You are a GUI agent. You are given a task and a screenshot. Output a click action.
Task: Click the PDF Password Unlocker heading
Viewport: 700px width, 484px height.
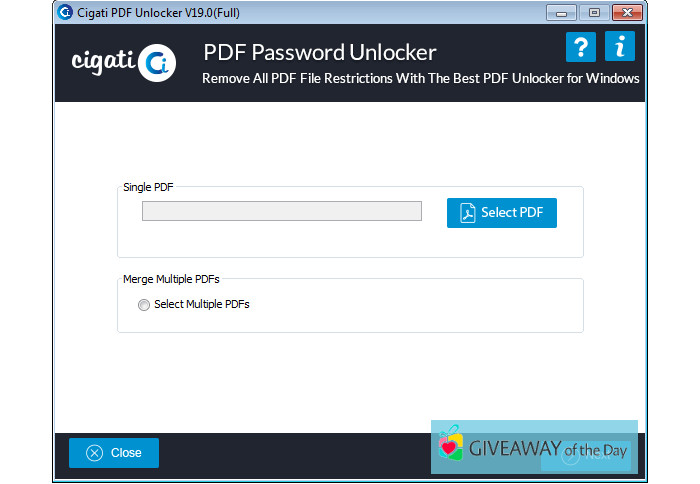click(x=319, y=52)
